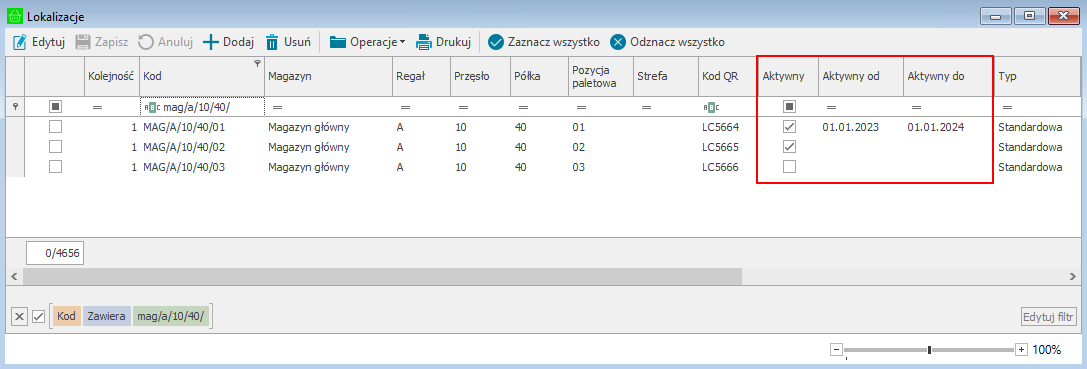Uncheck Aktywny for row LC5664
1087x369 pixels.
click(x=789, y=127)
